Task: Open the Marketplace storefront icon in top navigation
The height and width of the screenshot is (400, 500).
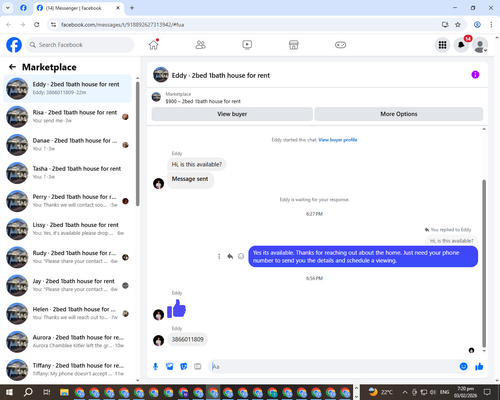Action: [294, 45]
